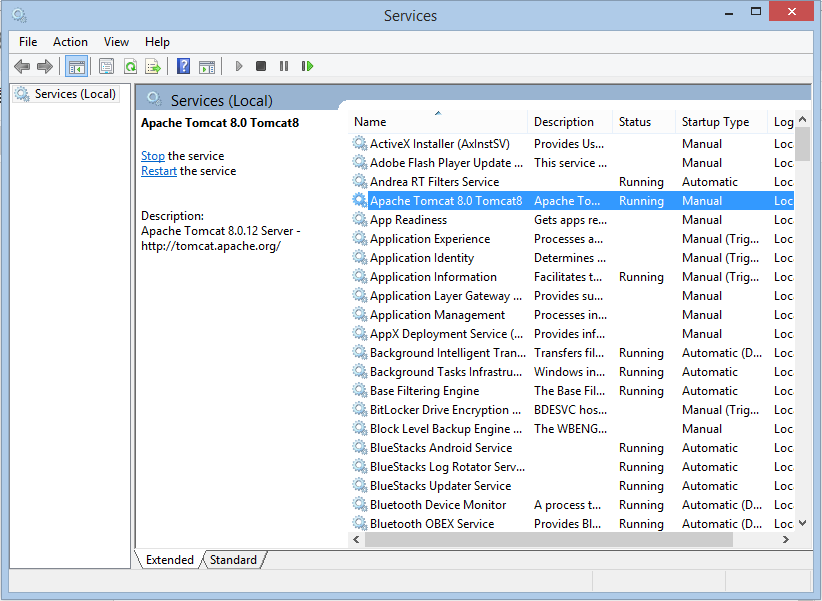822x601 pixels.
Task: Select the BlueStacks Log Rotator Service row
Action: click(x=571, y=466)
